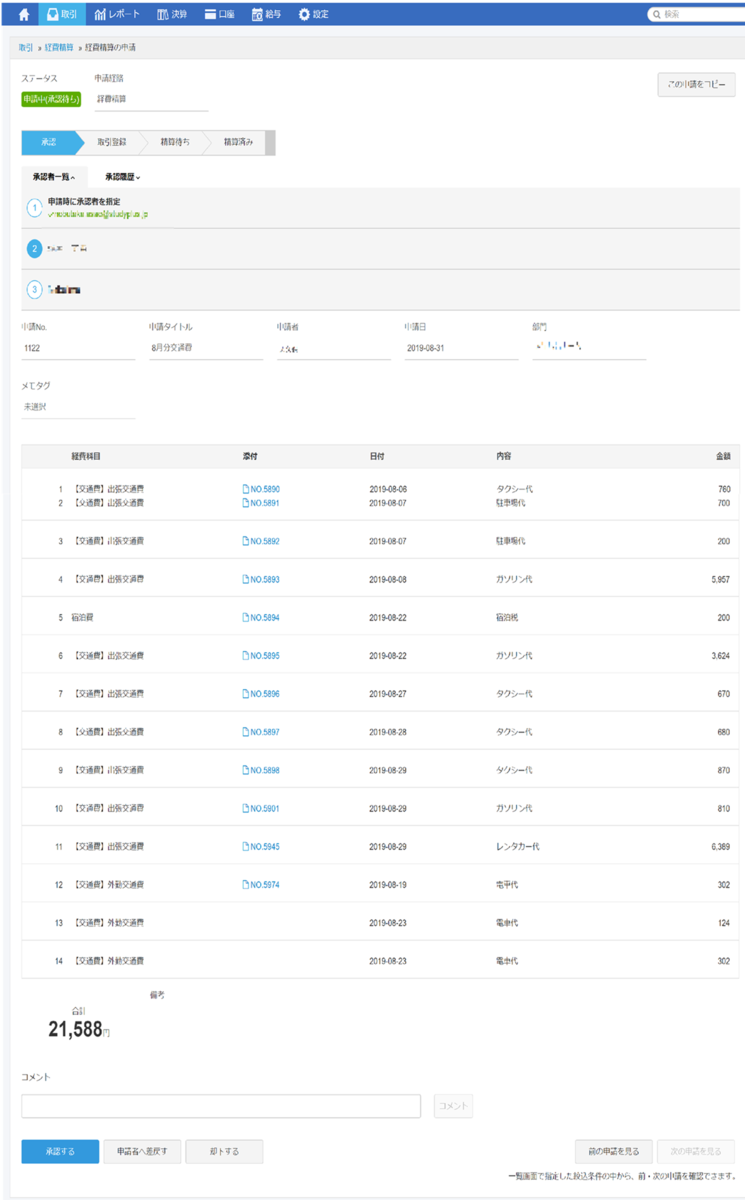This screenshot has width=745, height=1200.
Task: Select approver step number 1 circle
Action: point(35,208)
